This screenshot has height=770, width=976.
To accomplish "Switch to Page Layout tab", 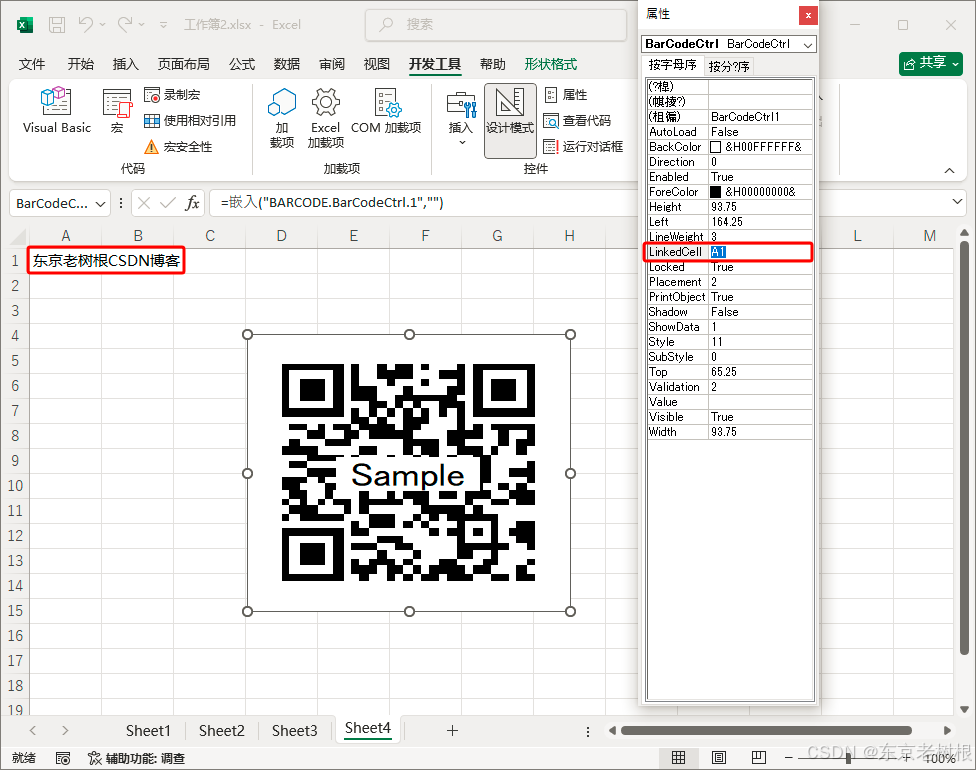I will [183, 64].
